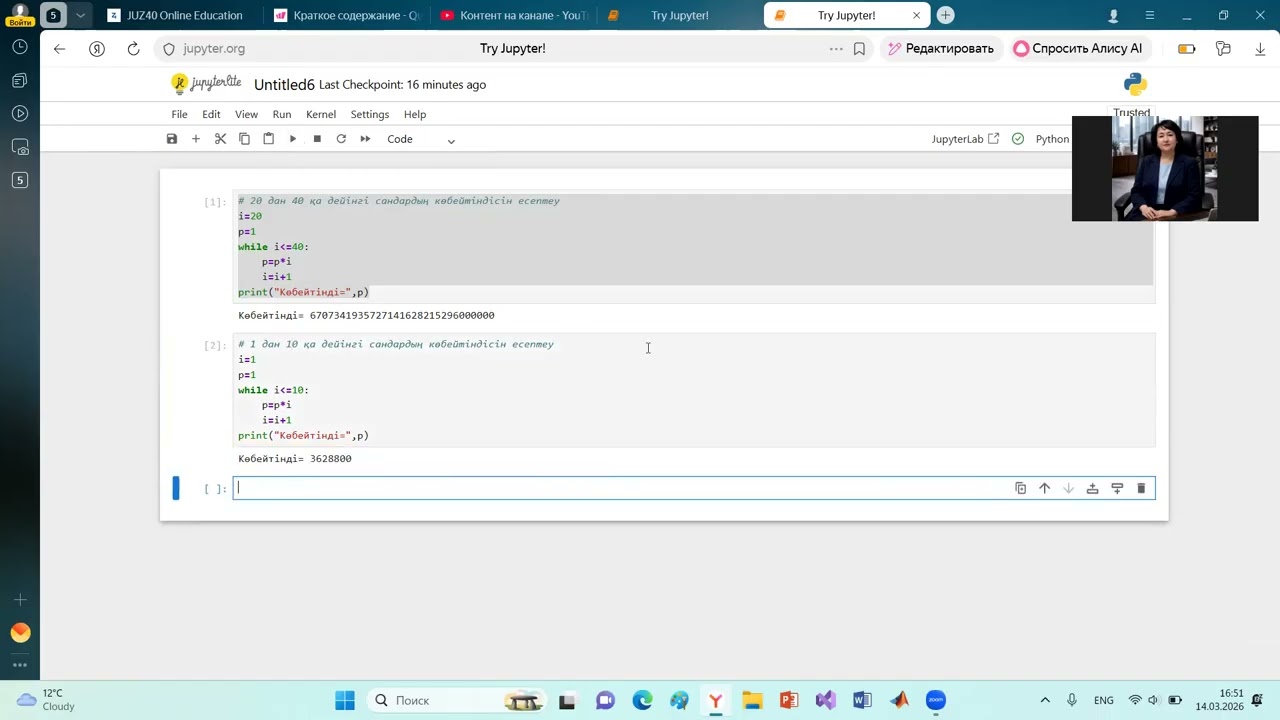Show hidden tray icons chevron
Viewport: 1280px width, 720px height.
coord(1045,700)
